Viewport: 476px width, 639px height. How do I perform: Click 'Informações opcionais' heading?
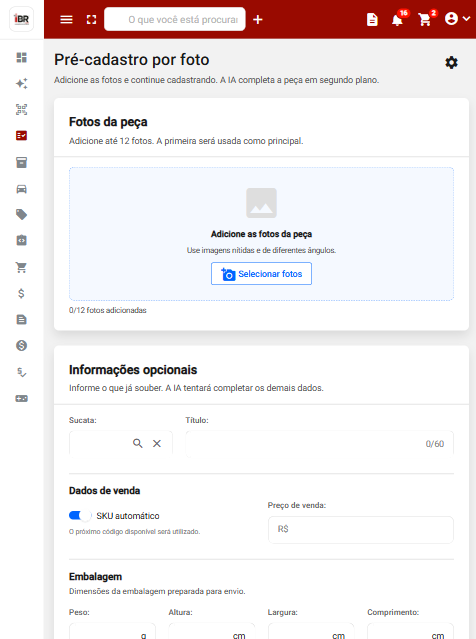[133, 370]
